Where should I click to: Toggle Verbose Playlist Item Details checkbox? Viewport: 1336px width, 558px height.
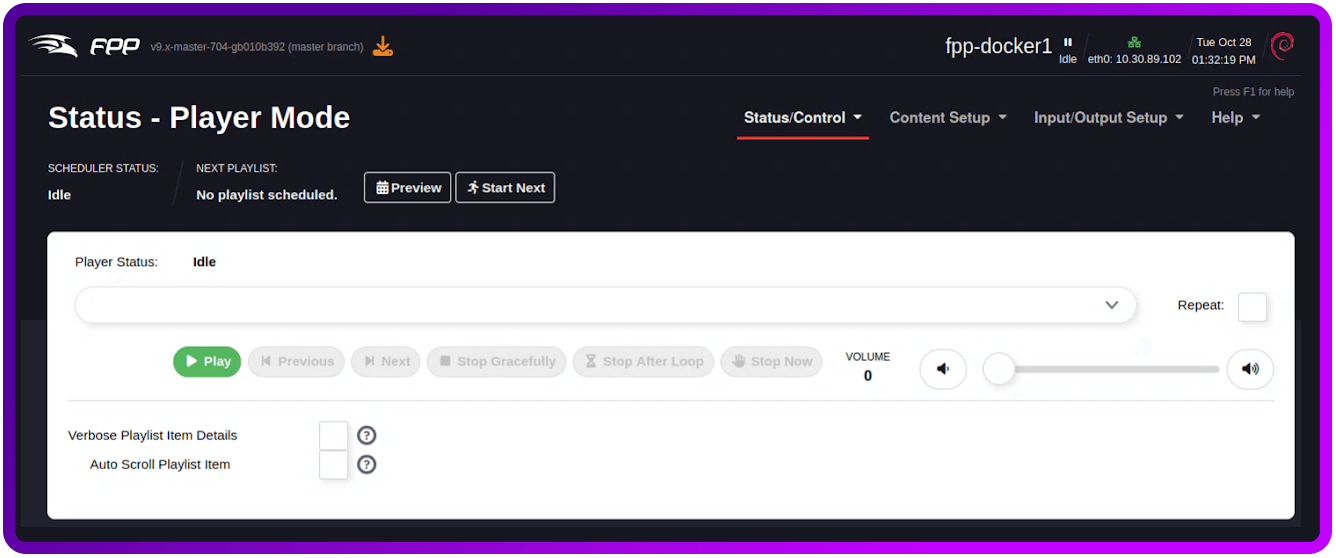(334, 435)
